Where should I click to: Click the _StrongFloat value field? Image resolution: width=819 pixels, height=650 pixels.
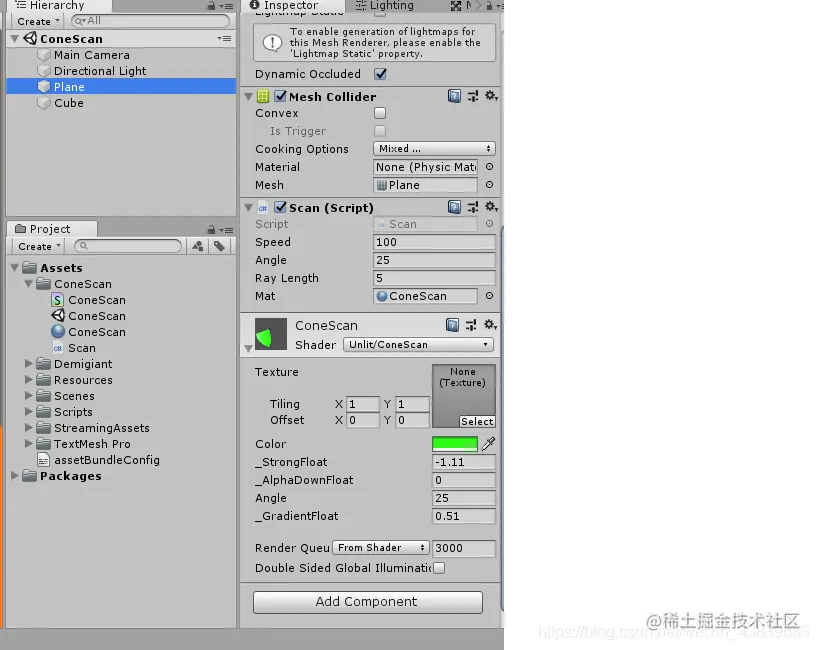point(464,462)
